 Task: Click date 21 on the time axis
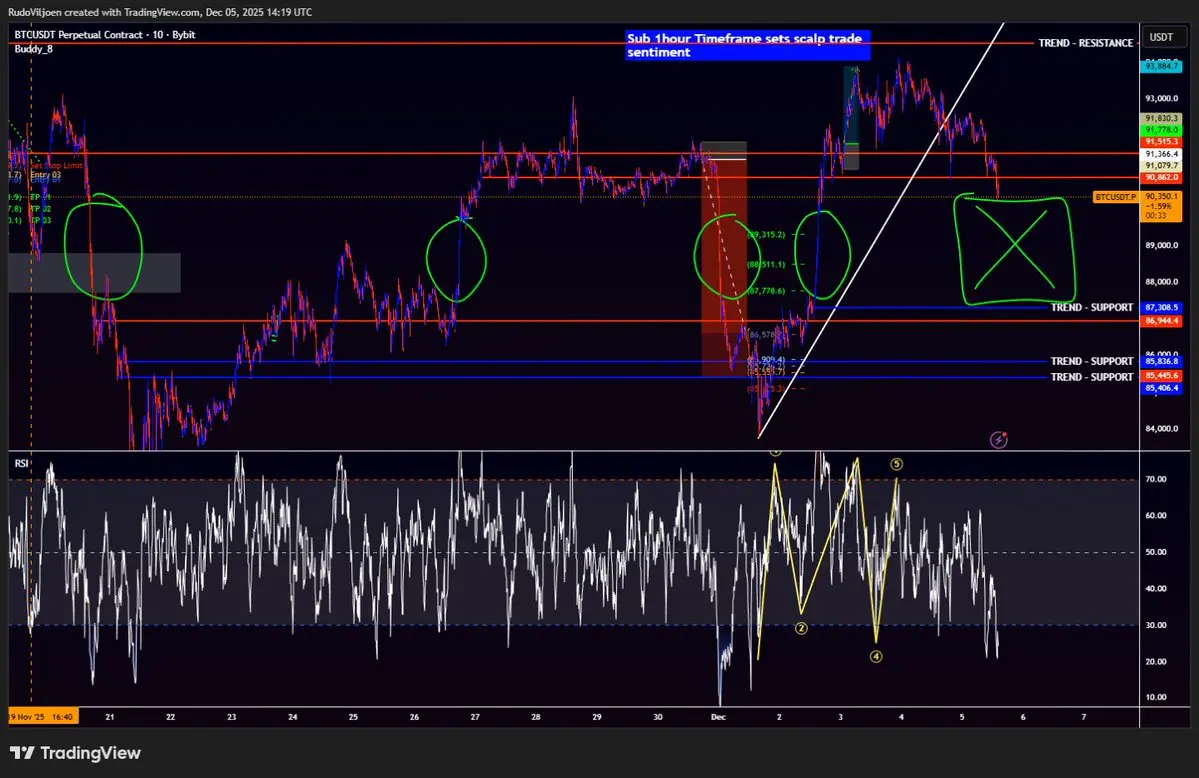[x=110, y=718]
